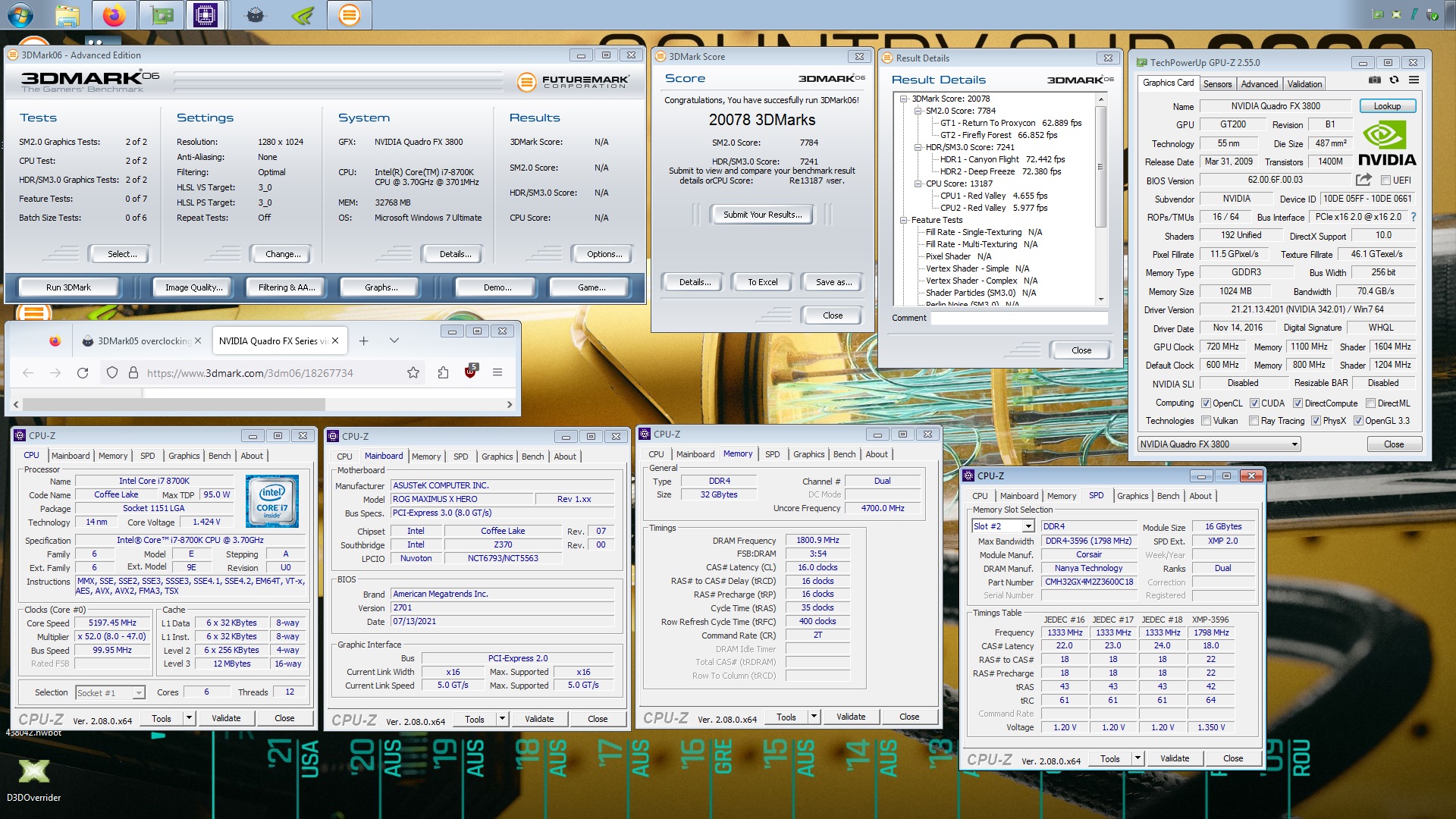Click Save as in 3DMark Score window
1456x819 pixels.
coord(833,282)
